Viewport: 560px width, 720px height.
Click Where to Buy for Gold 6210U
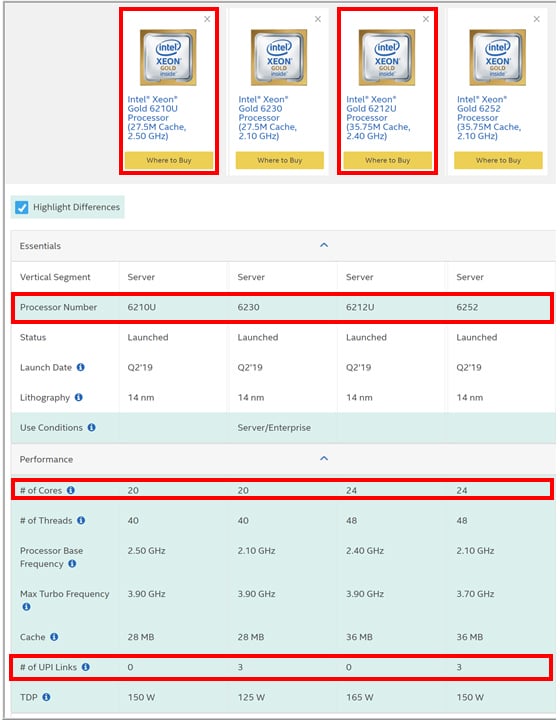coord(169,160)
